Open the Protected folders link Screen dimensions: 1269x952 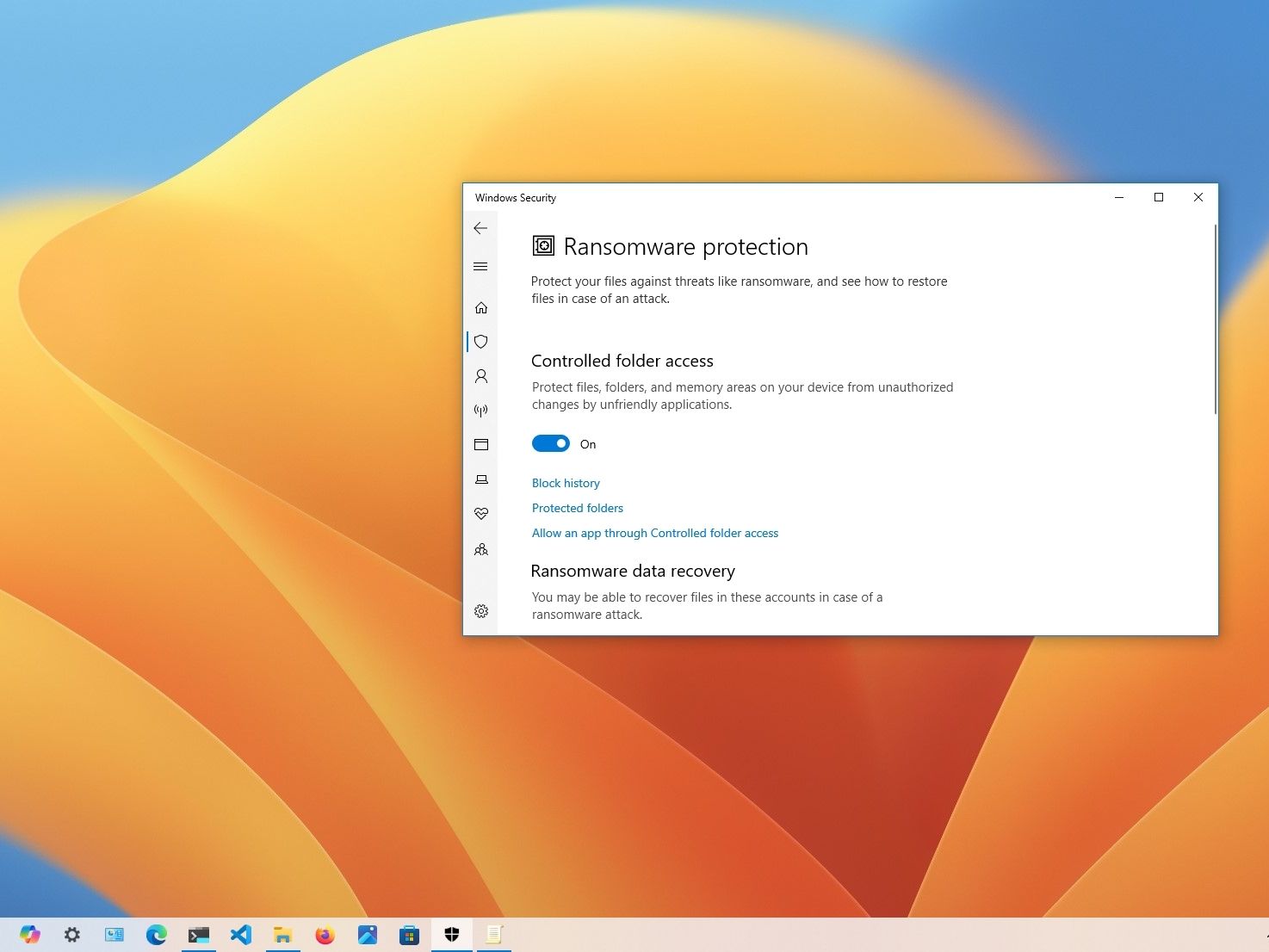(577, 508)
